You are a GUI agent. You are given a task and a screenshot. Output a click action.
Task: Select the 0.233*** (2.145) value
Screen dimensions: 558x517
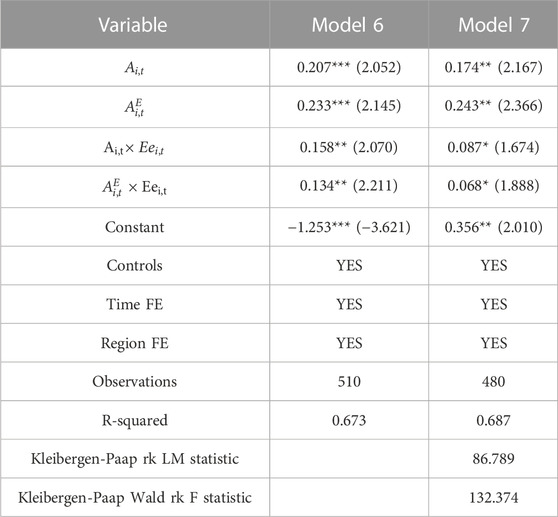point(349,106)
